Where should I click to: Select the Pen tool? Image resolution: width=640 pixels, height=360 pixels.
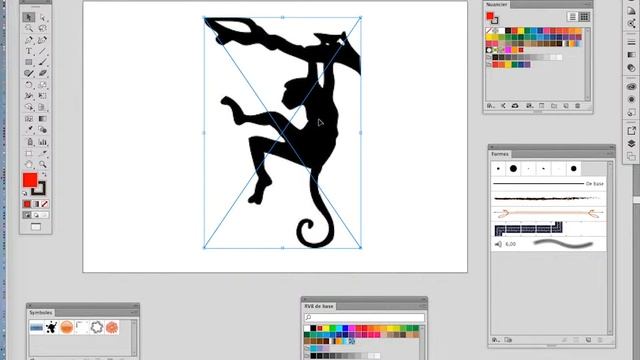[x=29, y=40]
